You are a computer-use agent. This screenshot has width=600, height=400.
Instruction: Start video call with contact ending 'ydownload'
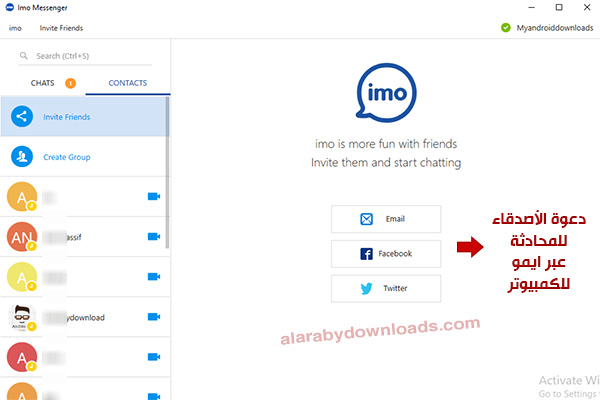tap(154, 317)
